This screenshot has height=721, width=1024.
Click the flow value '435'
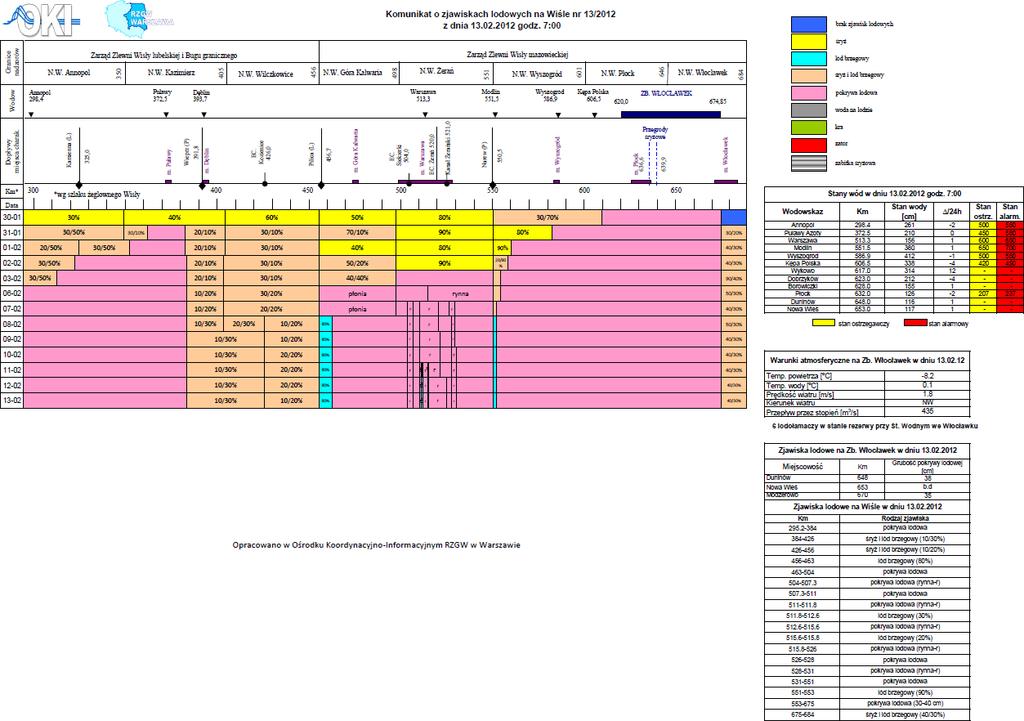click(927, 411)
